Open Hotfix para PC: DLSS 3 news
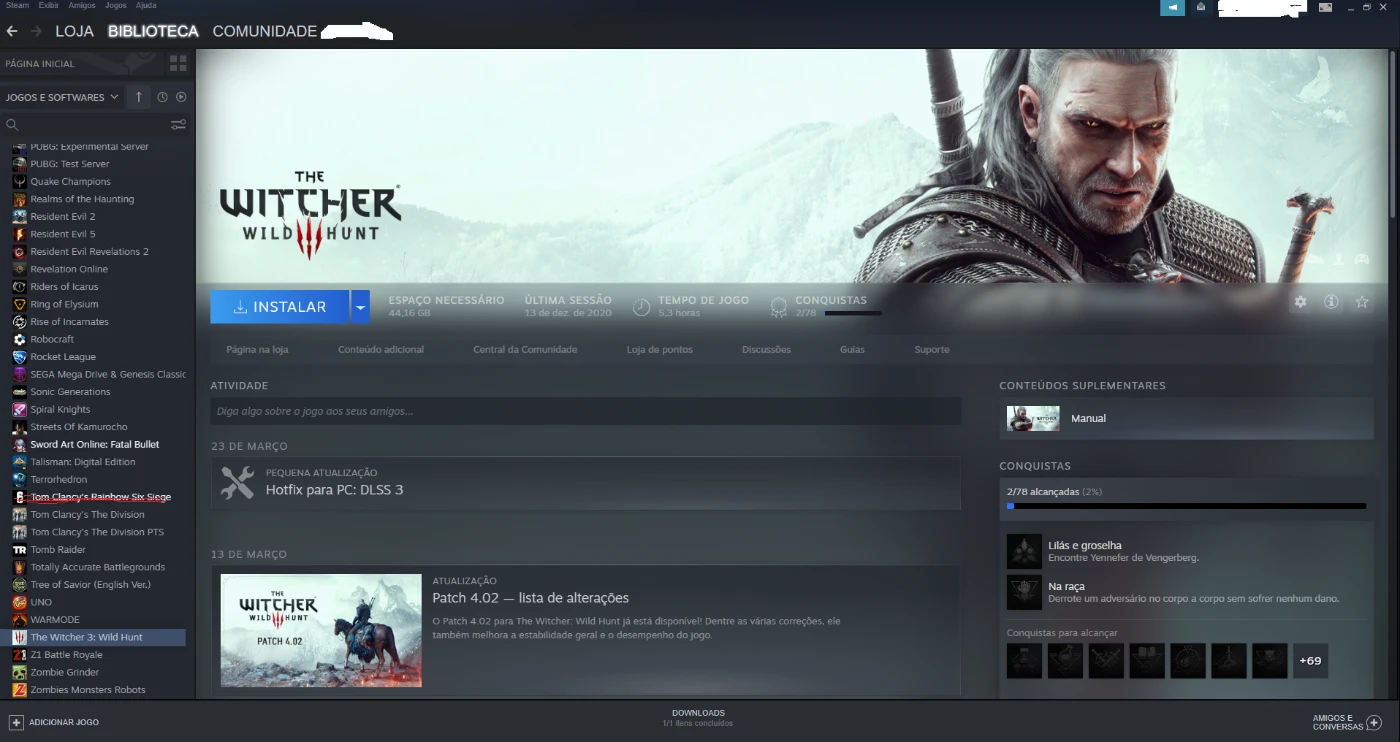Screen dimensions: 1400x742 tap(334, 490)
